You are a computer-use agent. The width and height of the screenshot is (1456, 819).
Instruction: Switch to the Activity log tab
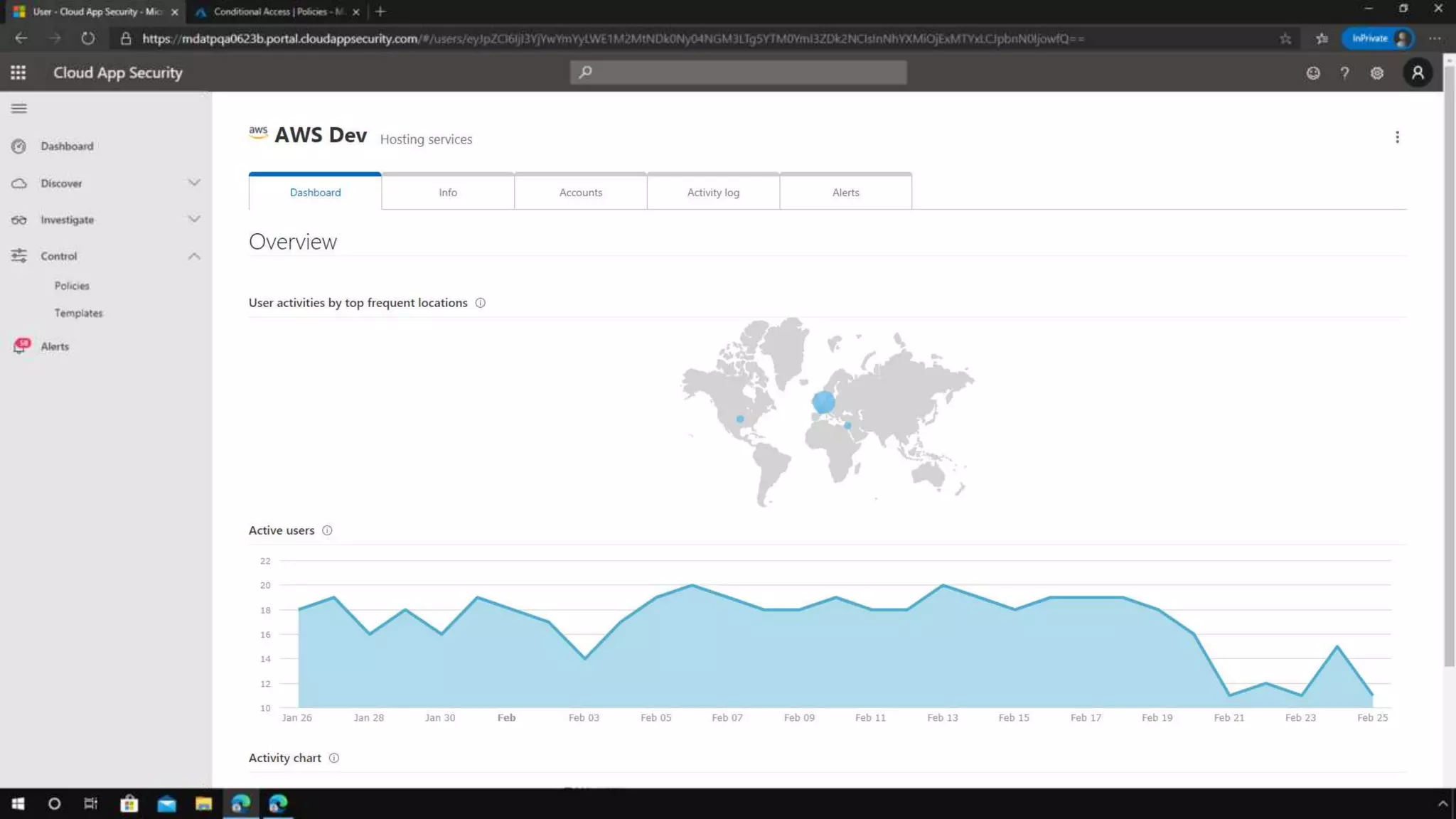713,192
